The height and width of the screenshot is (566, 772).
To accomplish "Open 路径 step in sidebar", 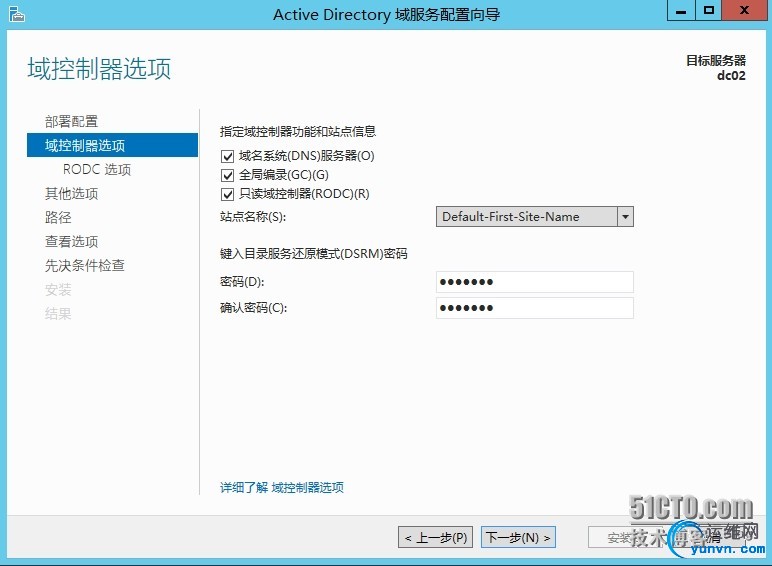I will (x=58, y=217).
